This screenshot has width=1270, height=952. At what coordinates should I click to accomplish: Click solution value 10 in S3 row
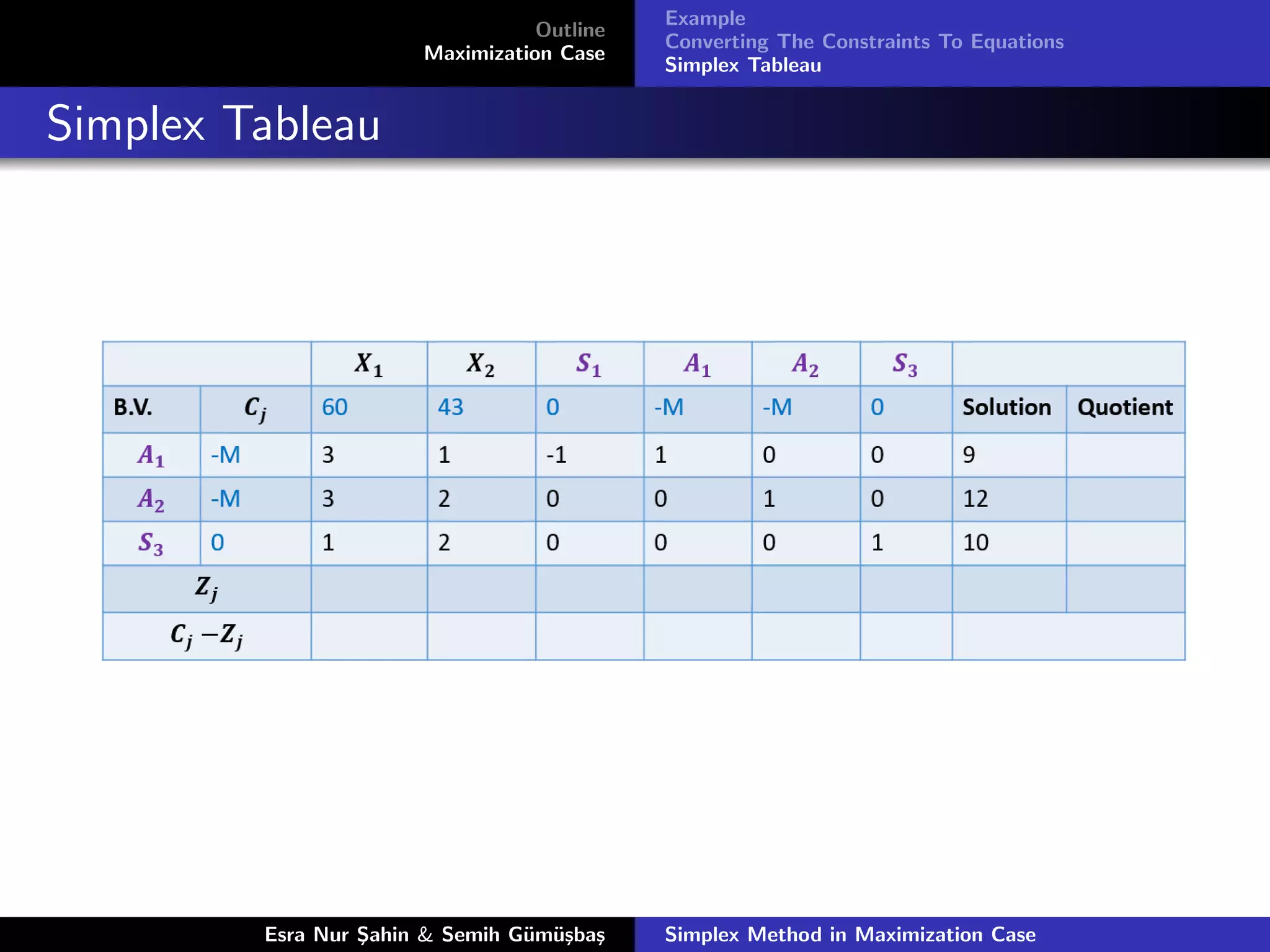975,543
